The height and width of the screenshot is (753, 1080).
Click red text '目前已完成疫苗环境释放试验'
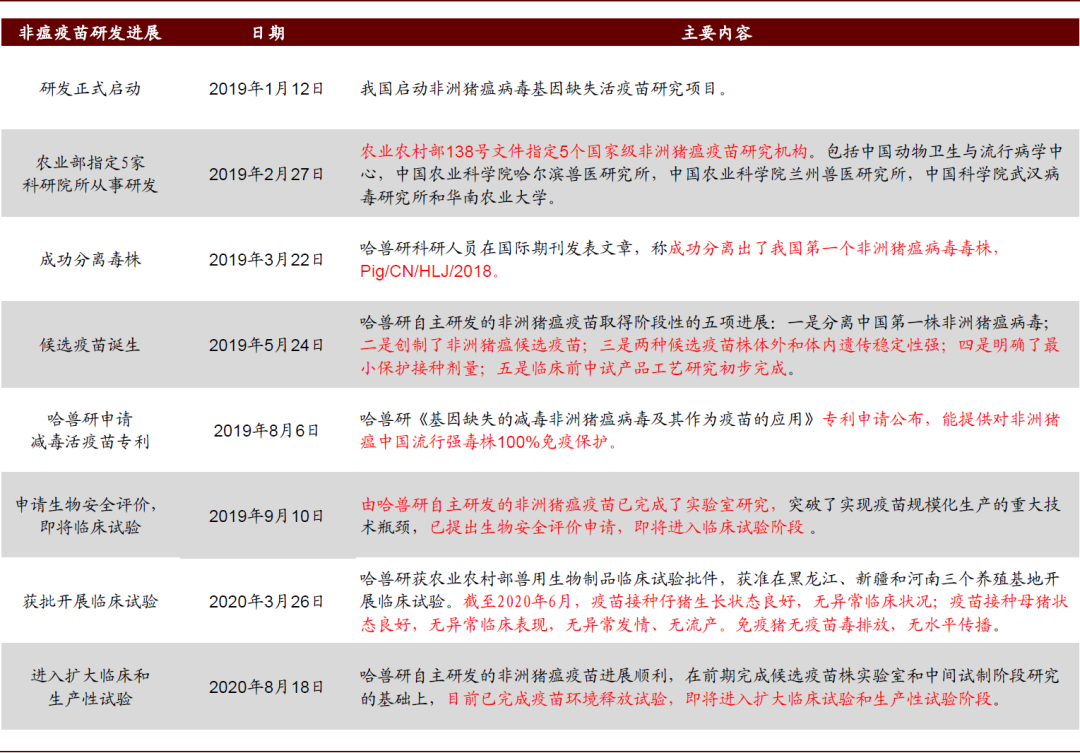(557, 699)
